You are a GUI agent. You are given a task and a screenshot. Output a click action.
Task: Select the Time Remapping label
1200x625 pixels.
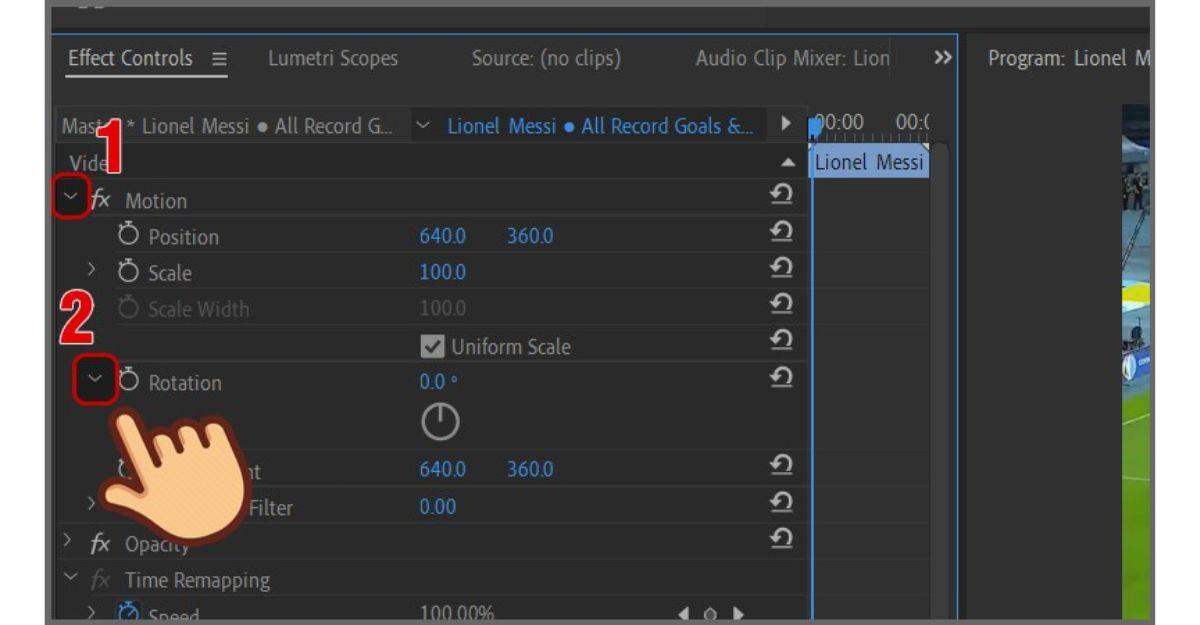click(197, 579)
